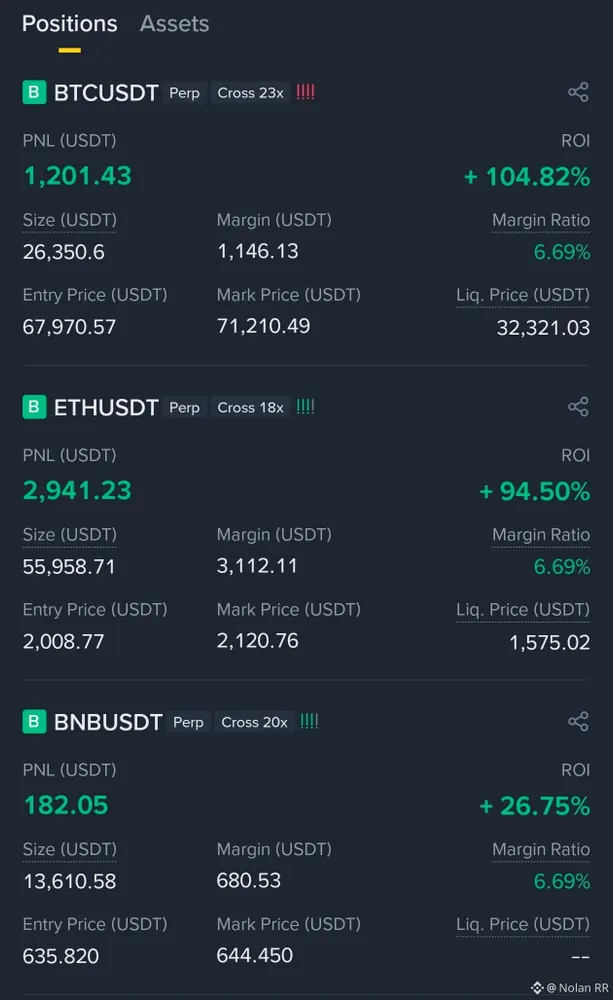Click the BTCUSDT share icon
The height and width of the screenshot is (1000, 613).
(578, 93)
